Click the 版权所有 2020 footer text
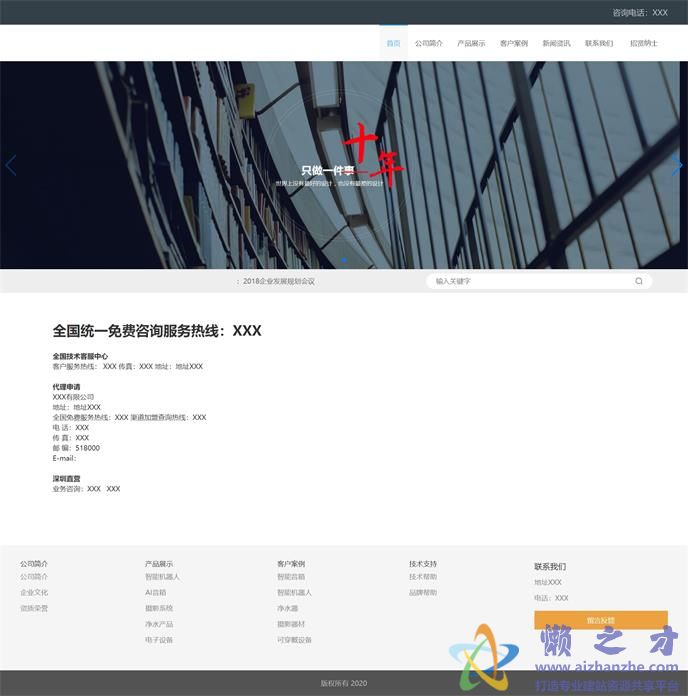The image size is (688, 696). pyautogui.click(x=344, y=683)
